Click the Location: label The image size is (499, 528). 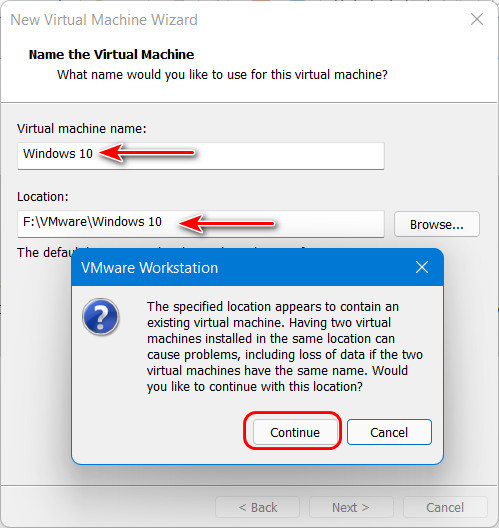pyautogui.click(x=43, y=197)
